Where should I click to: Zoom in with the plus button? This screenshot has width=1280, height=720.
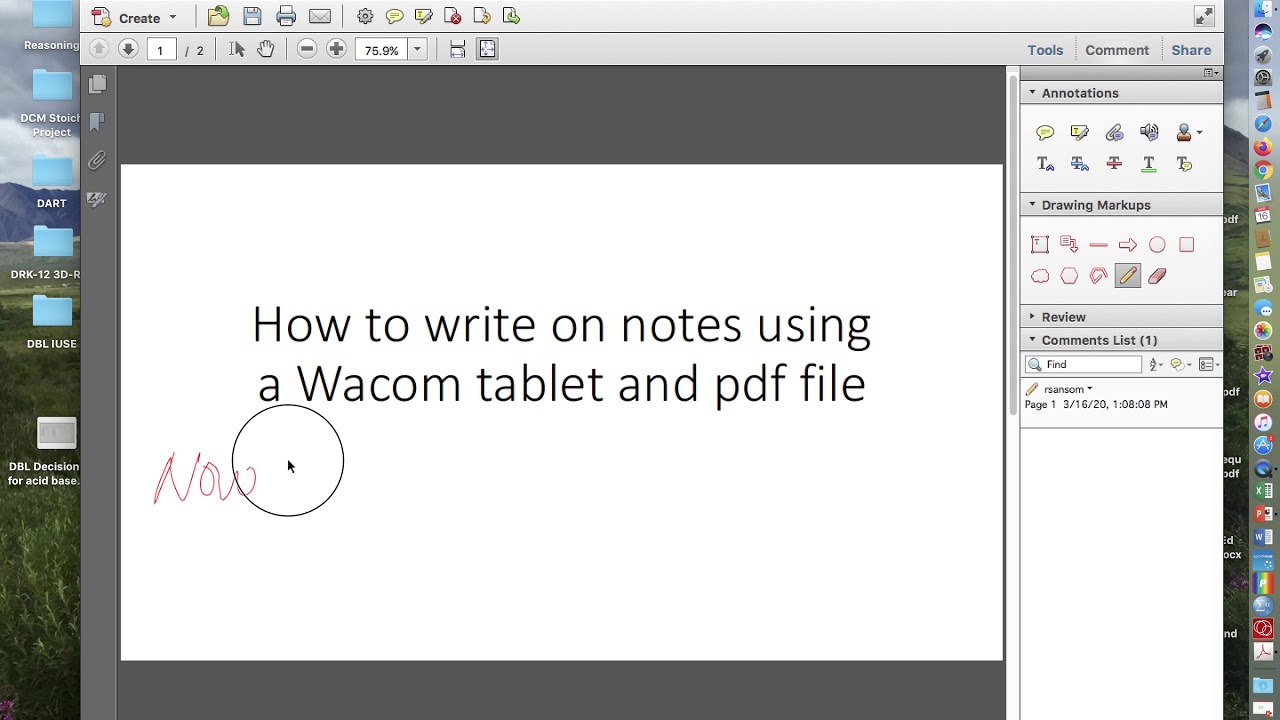(336, 49)
